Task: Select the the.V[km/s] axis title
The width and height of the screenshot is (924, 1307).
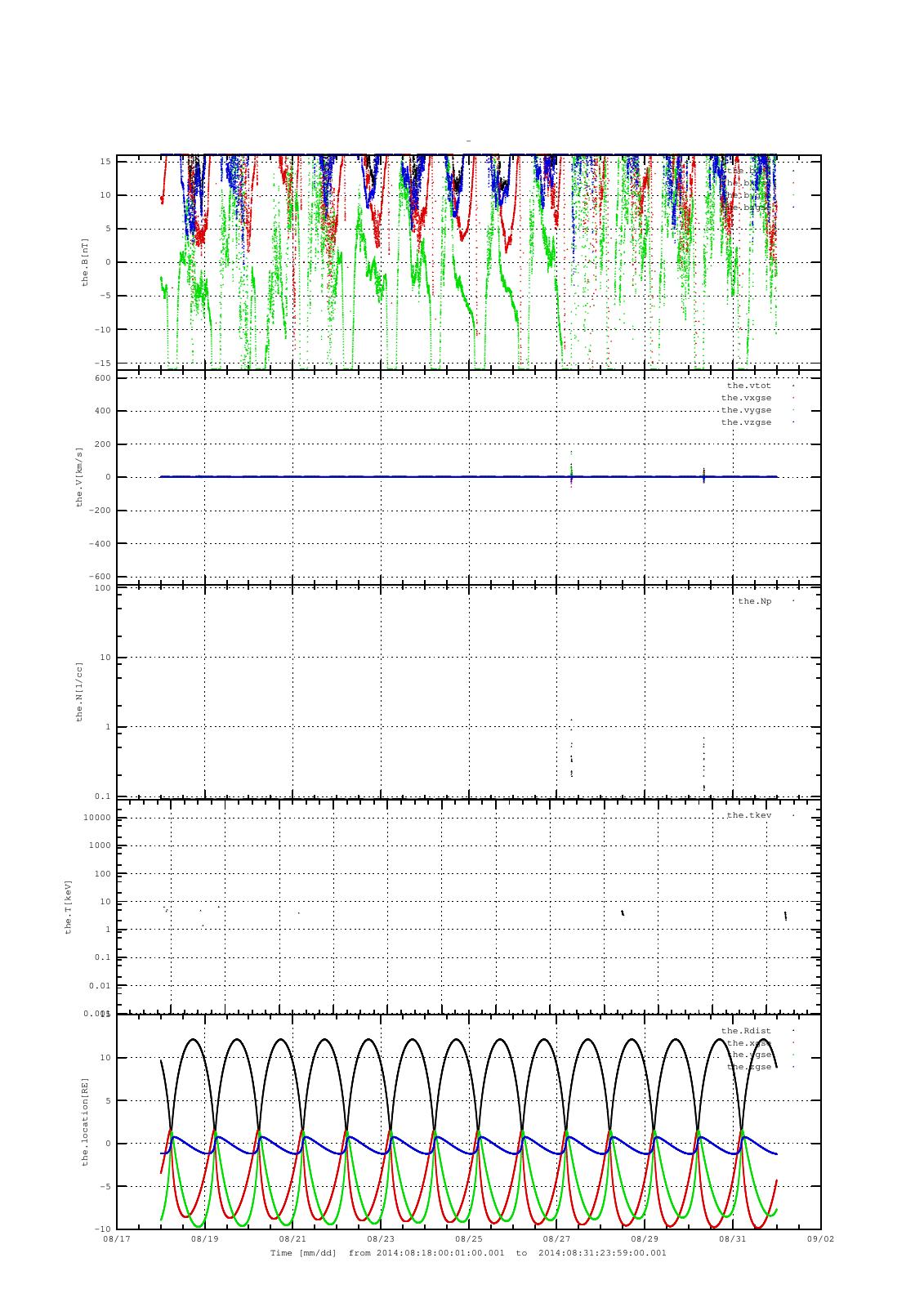Action: coord(80,477)
